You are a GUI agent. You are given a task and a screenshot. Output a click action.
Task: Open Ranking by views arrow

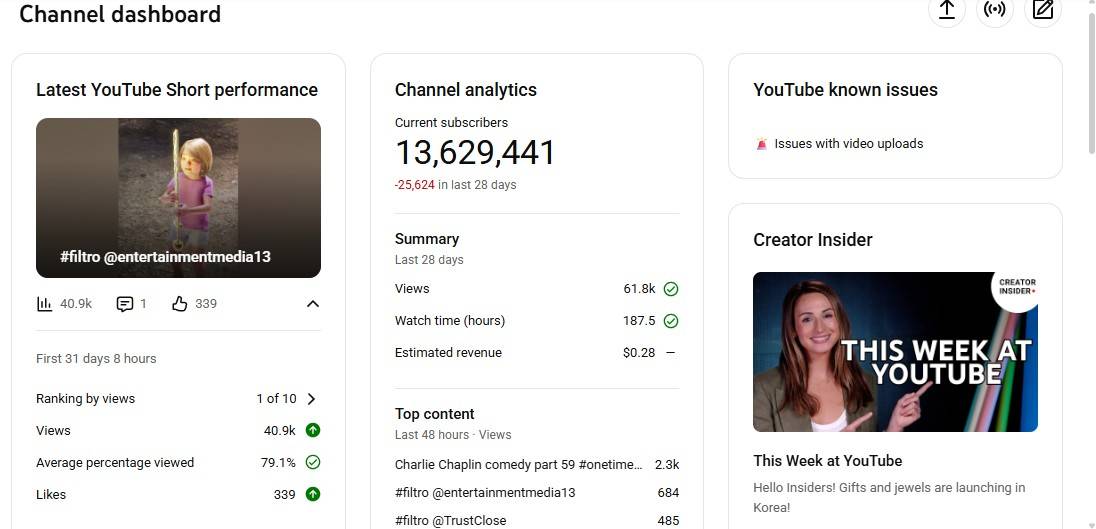point(311,399)
